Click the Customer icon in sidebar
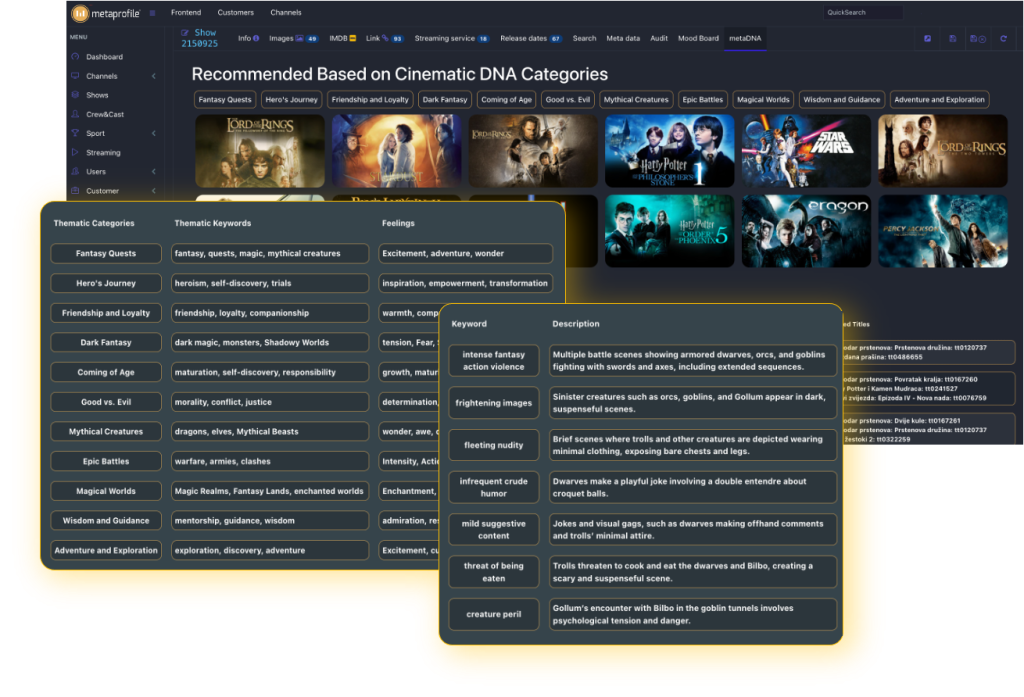This screenshot has width=1024, height=697. tap(75, 191)
